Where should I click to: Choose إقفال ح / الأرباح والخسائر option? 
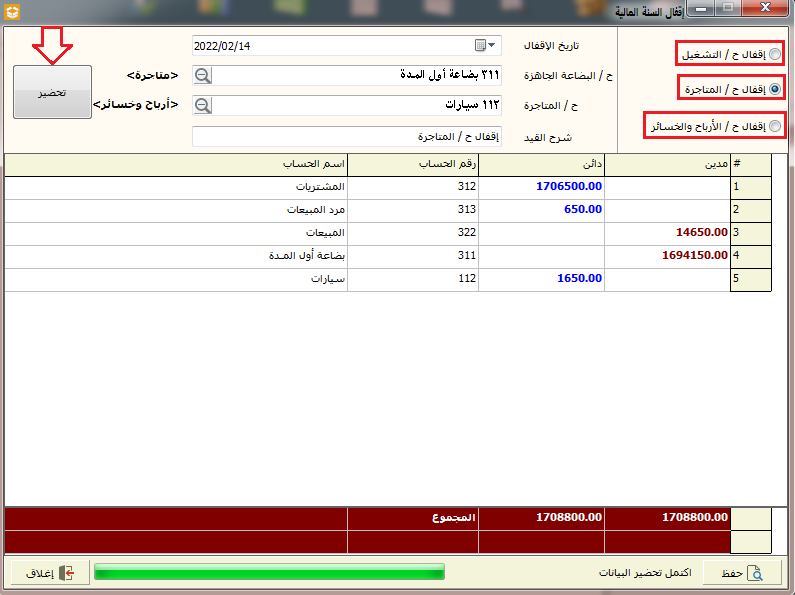point(775,126)
